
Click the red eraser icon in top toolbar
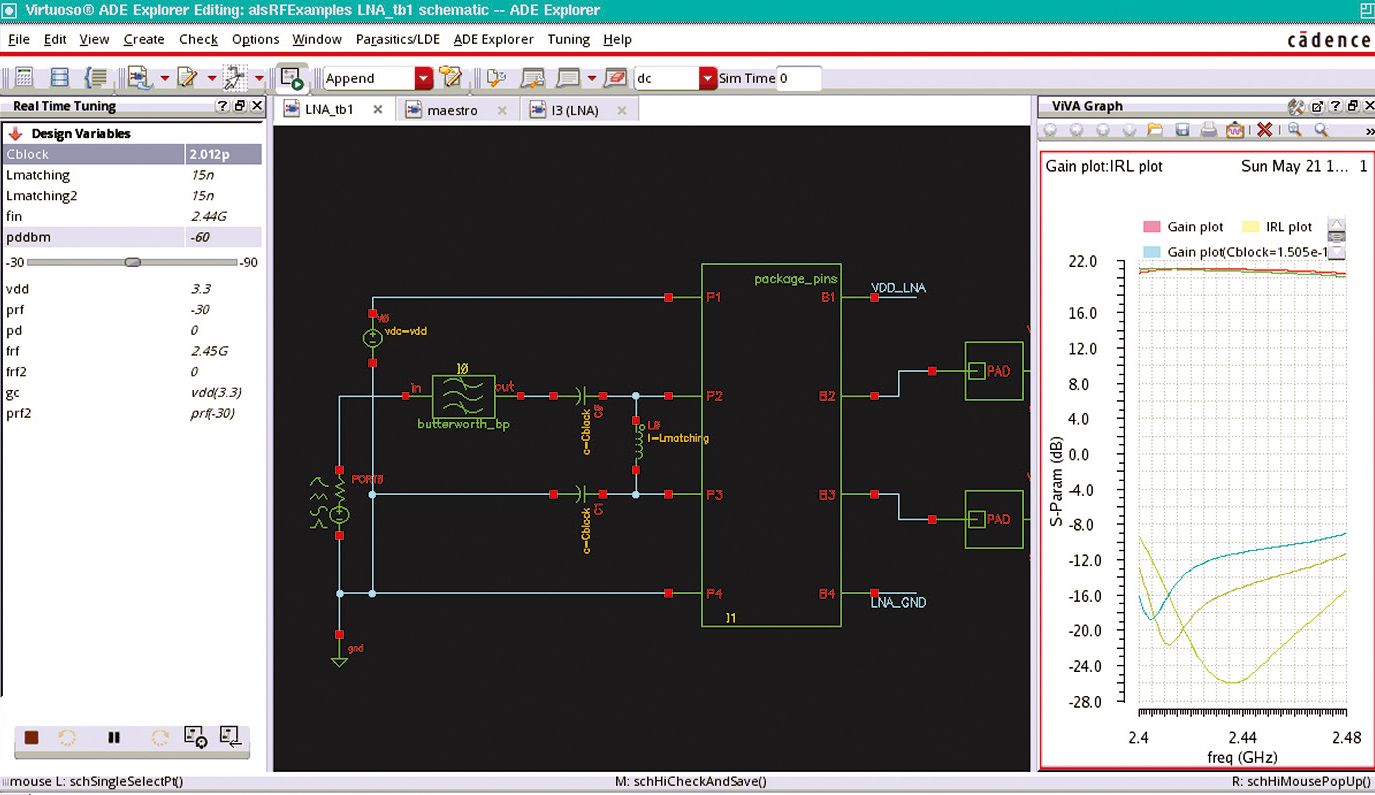[615, 78]
